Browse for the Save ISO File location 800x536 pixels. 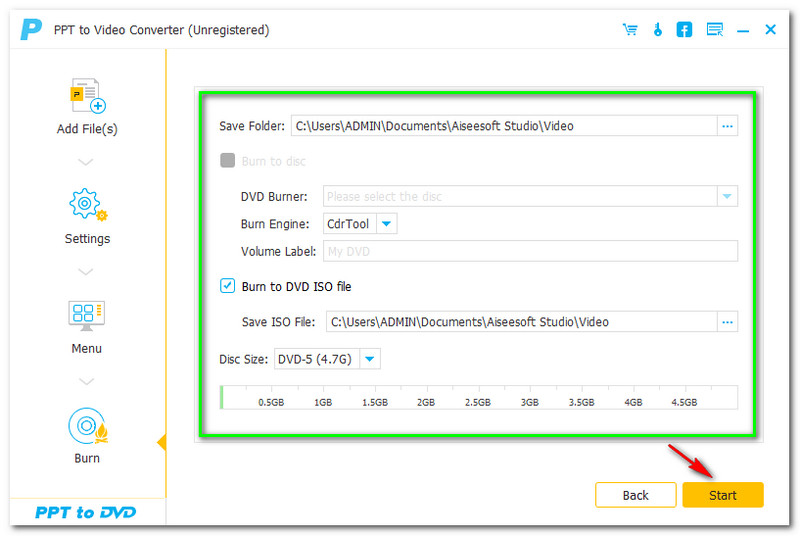pos(727,322)
